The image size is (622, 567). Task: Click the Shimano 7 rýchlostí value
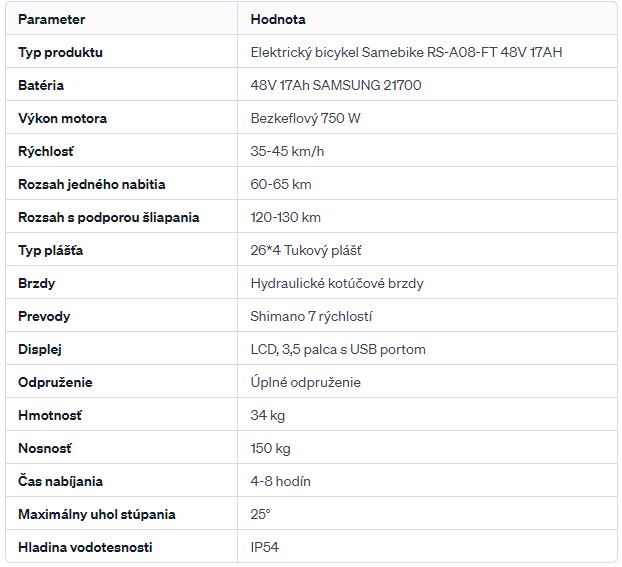tap(311, 316)
